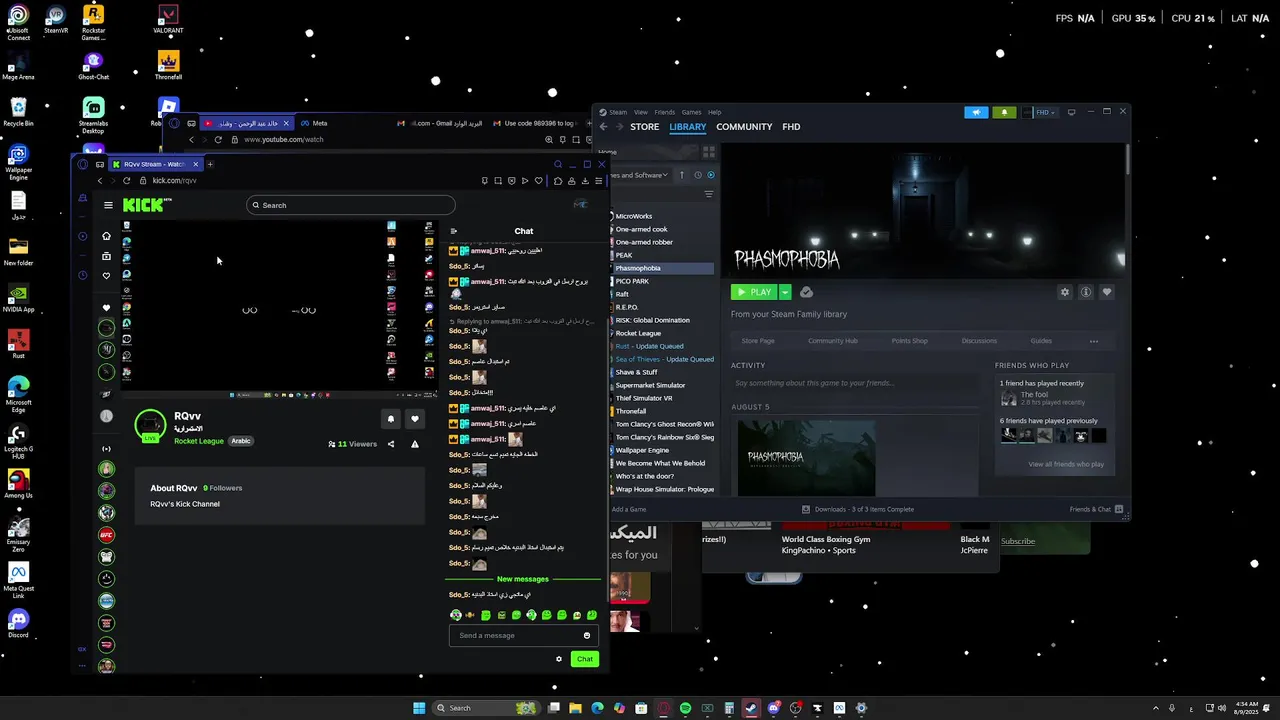
Task: Click Steam library ready-to-play icon
Action: pyautogui.click(x=711, y=175)
